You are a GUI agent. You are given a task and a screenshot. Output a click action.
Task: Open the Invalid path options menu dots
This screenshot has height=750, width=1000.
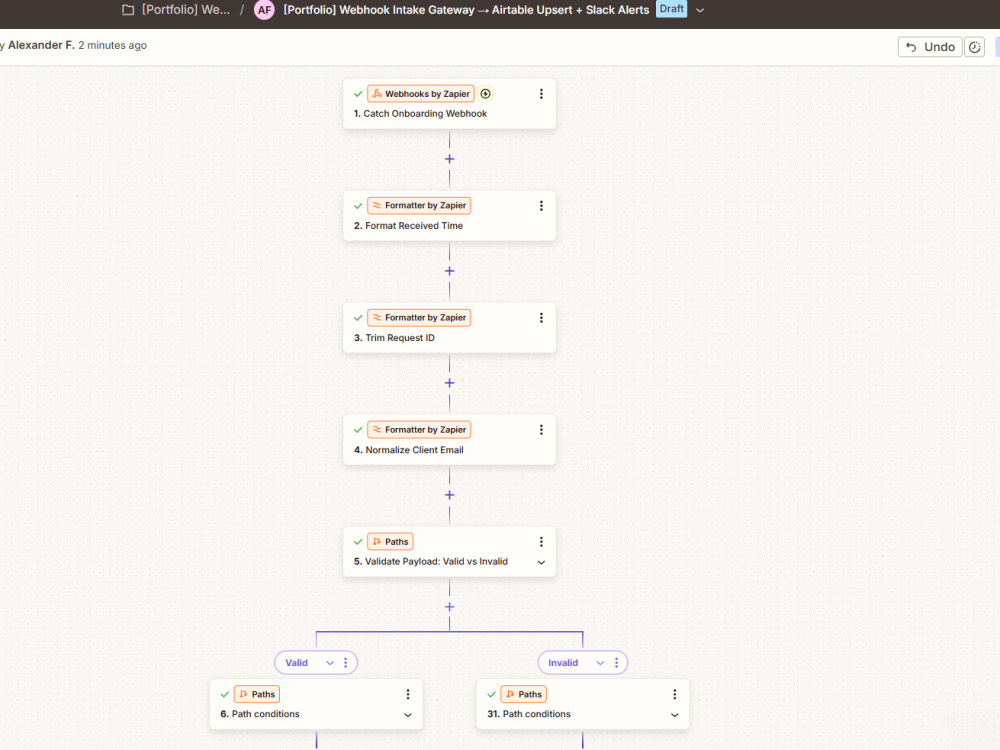point(616,663)
